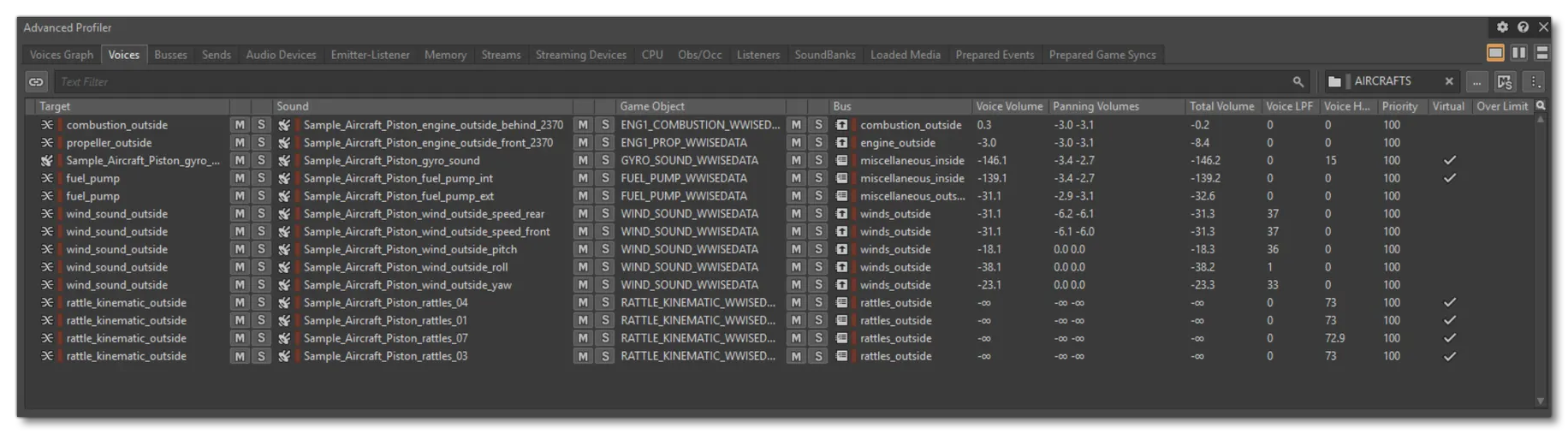Switch to the single panel layout
The width and height of the screenshot is (1568, 434).
click(x=1495, y=53)
